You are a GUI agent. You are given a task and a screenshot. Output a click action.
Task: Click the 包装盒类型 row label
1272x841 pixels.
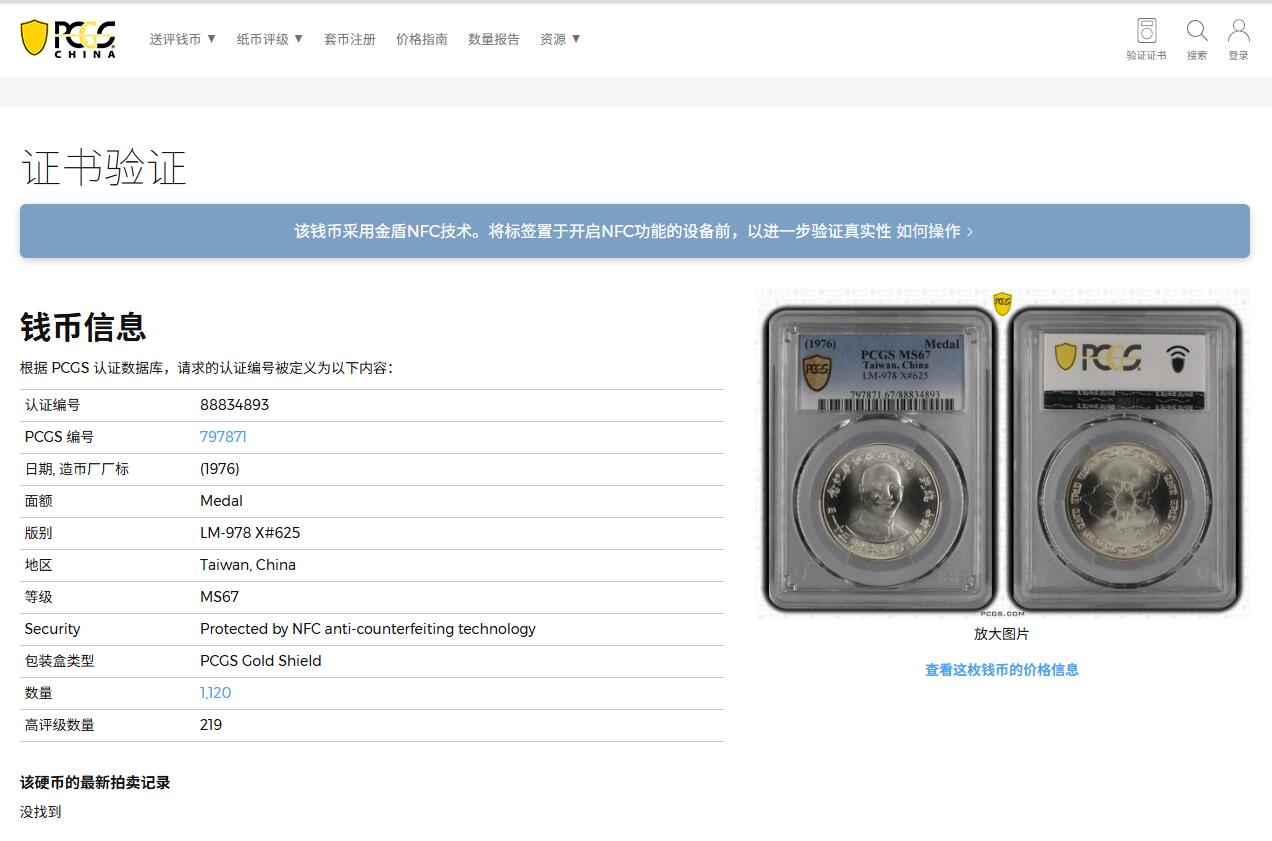[59, 661]
